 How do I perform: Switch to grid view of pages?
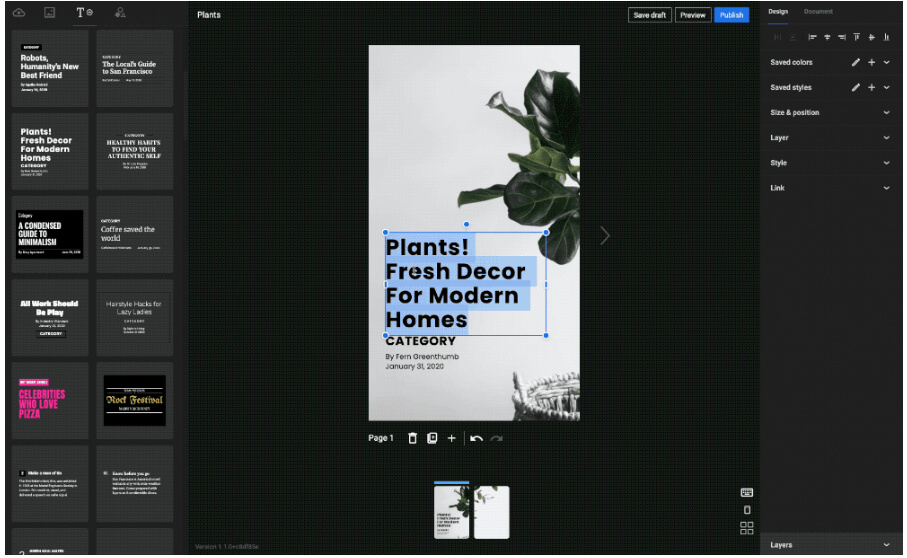[747, 528]
